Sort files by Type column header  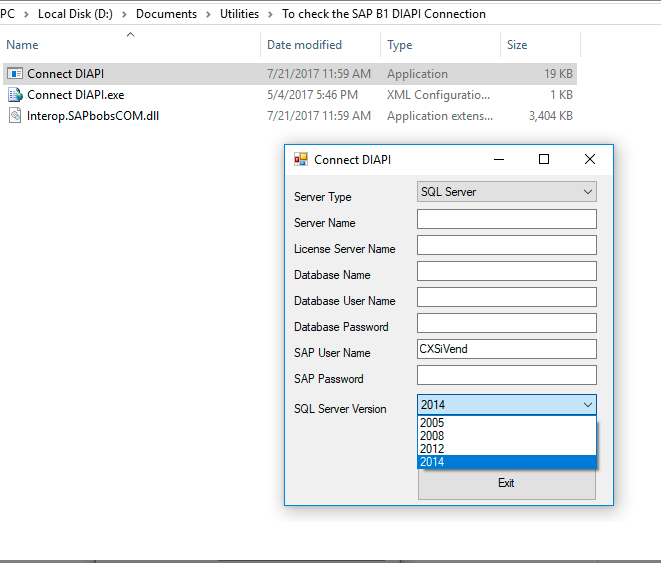400,45
